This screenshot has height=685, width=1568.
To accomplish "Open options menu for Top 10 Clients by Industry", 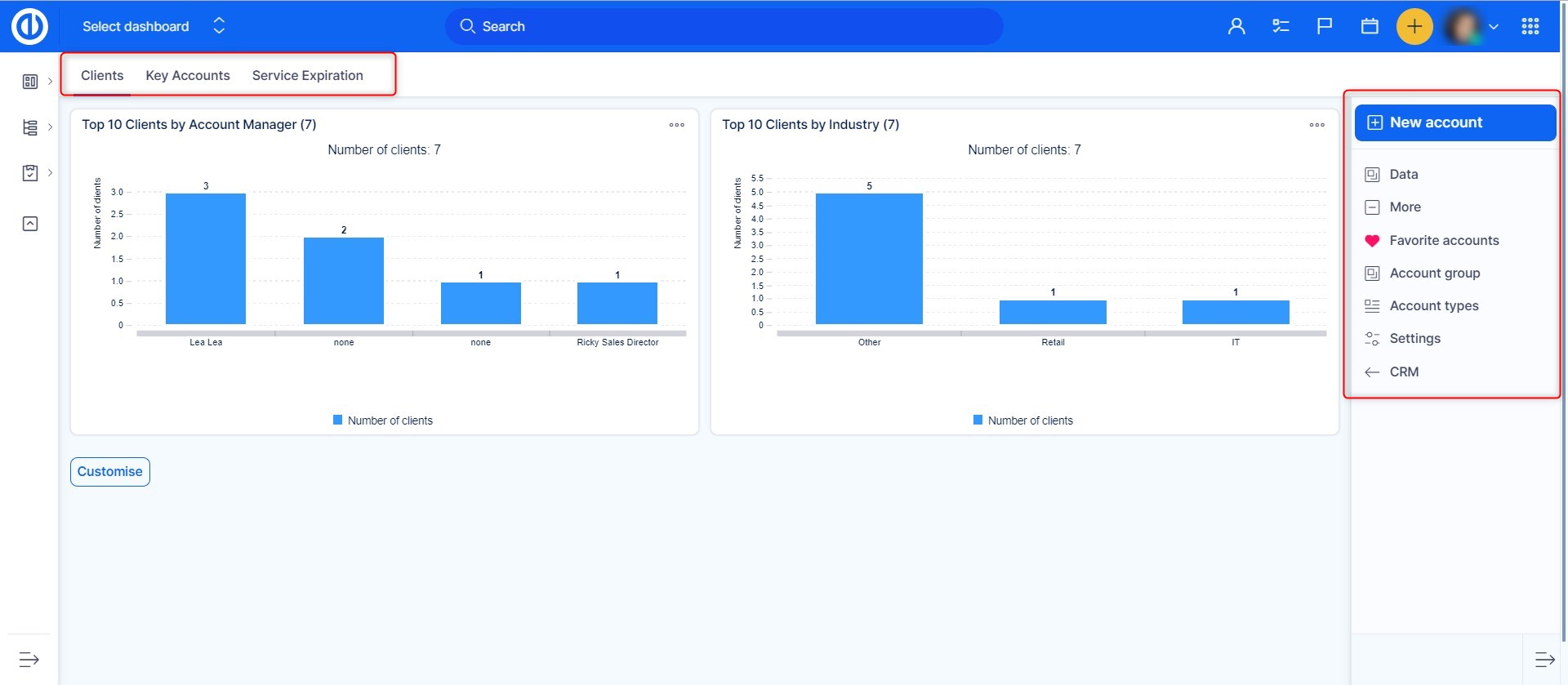I will [1316, 125].
